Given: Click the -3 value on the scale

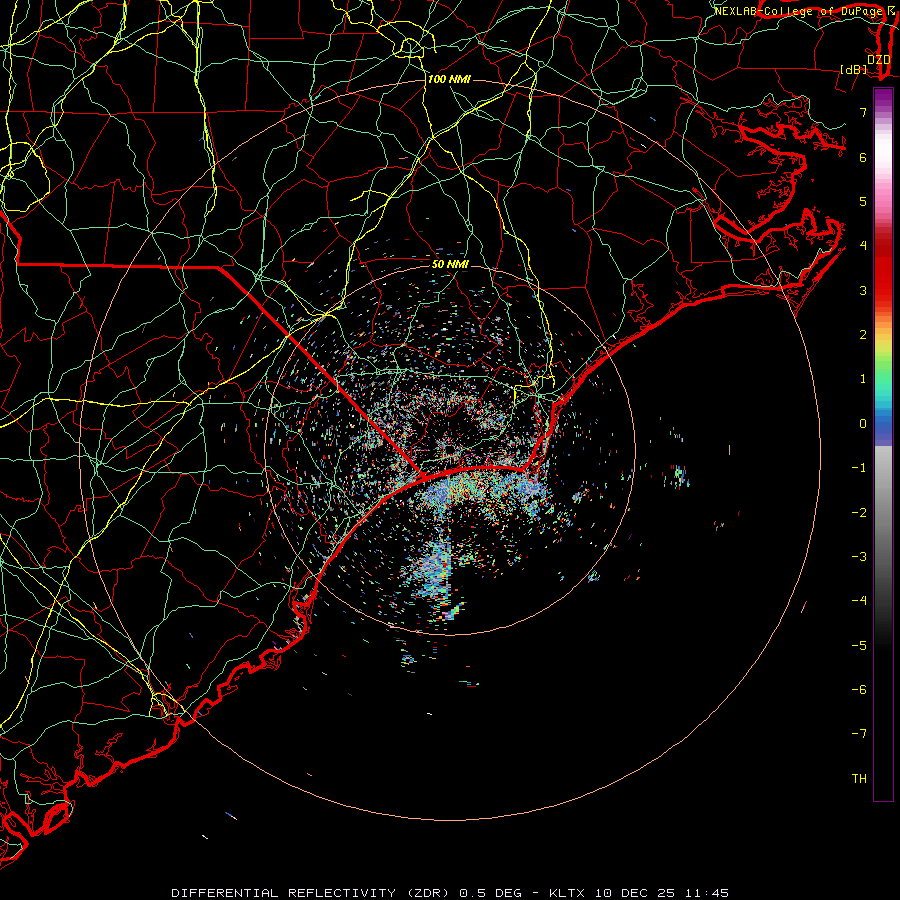Looking at the screenshot, I should tap(859, 557).
